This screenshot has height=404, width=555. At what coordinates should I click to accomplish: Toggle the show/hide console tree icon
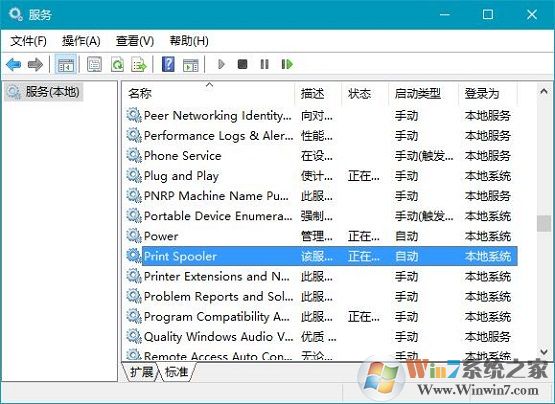click(66, 64)
